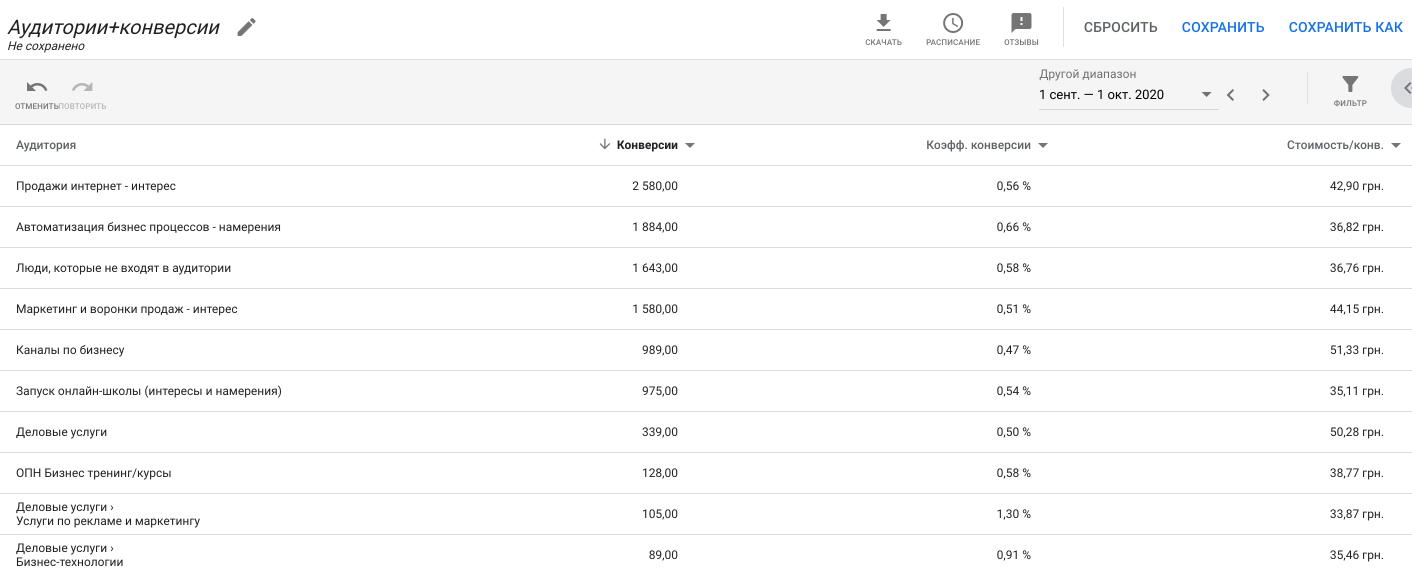Click cost value 44,15 грн.
Image resolution: width=1412 pixels, height=571 pixels.
click(1357, 309)
